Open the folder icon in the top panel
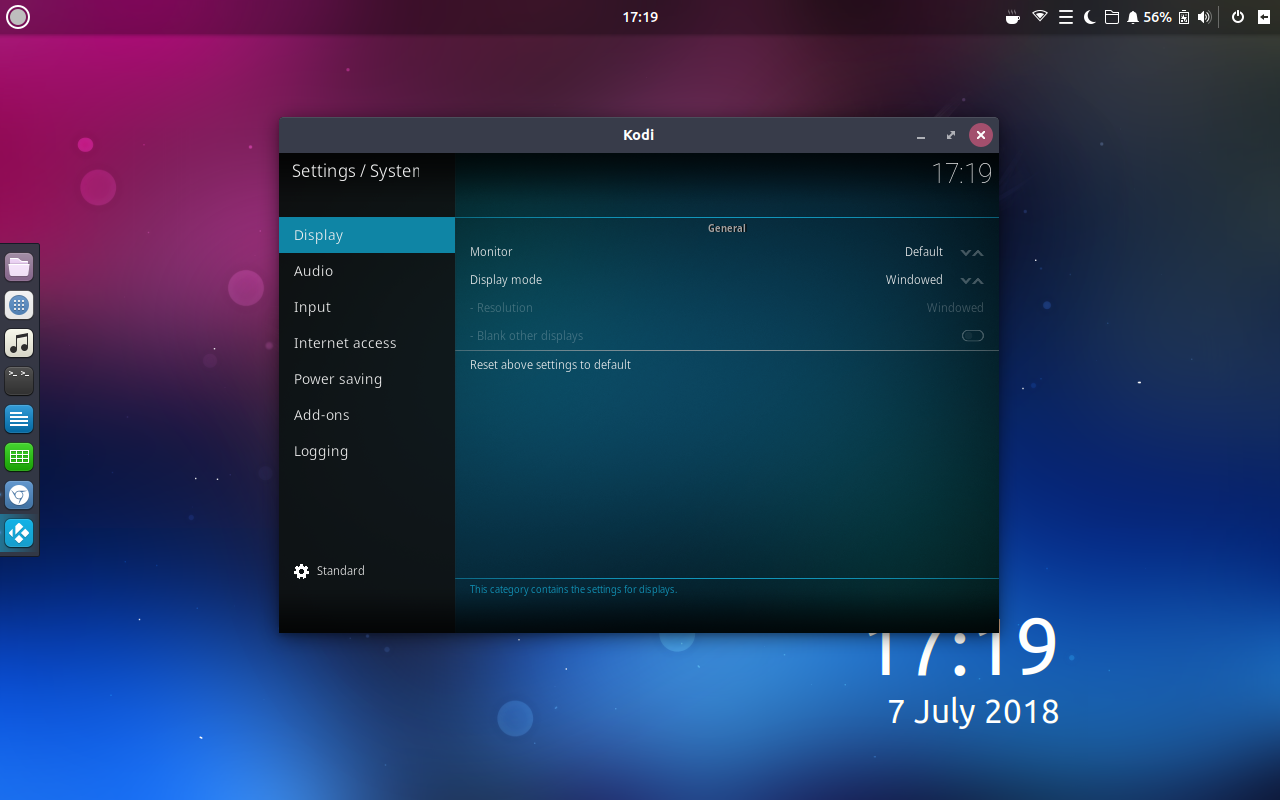Viewport: 1280px width, 800px height. 1111,17
